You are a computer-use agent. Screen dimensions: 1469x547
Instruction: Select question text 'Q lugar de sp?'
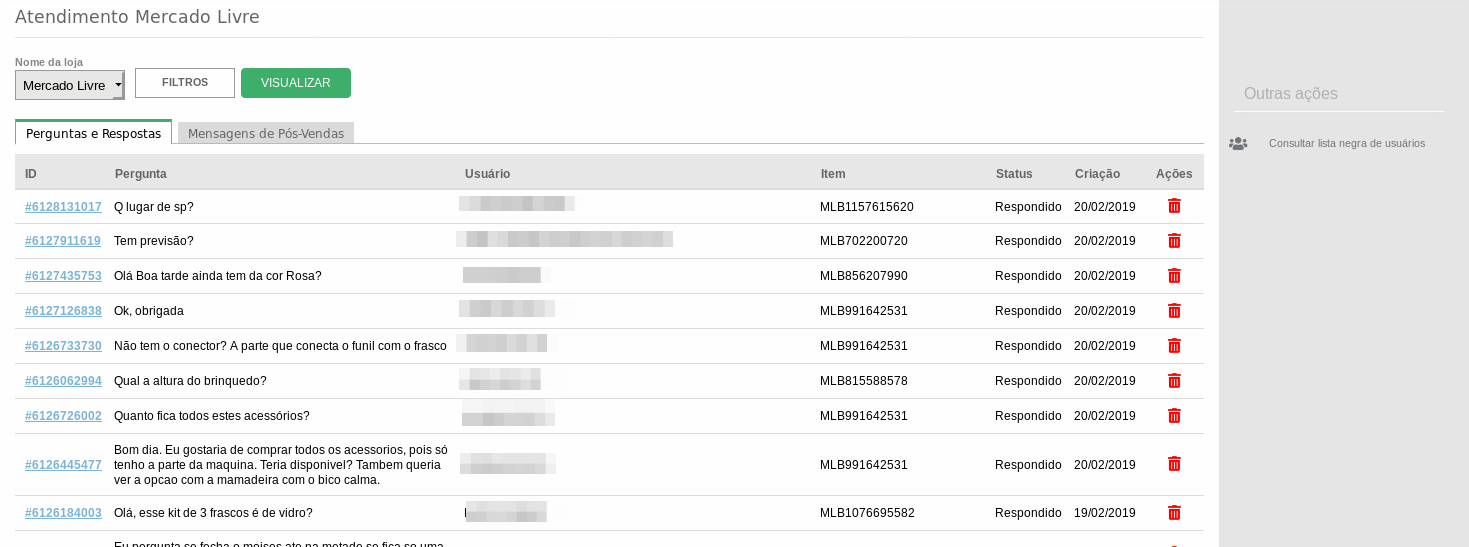[x=154, y=207]
